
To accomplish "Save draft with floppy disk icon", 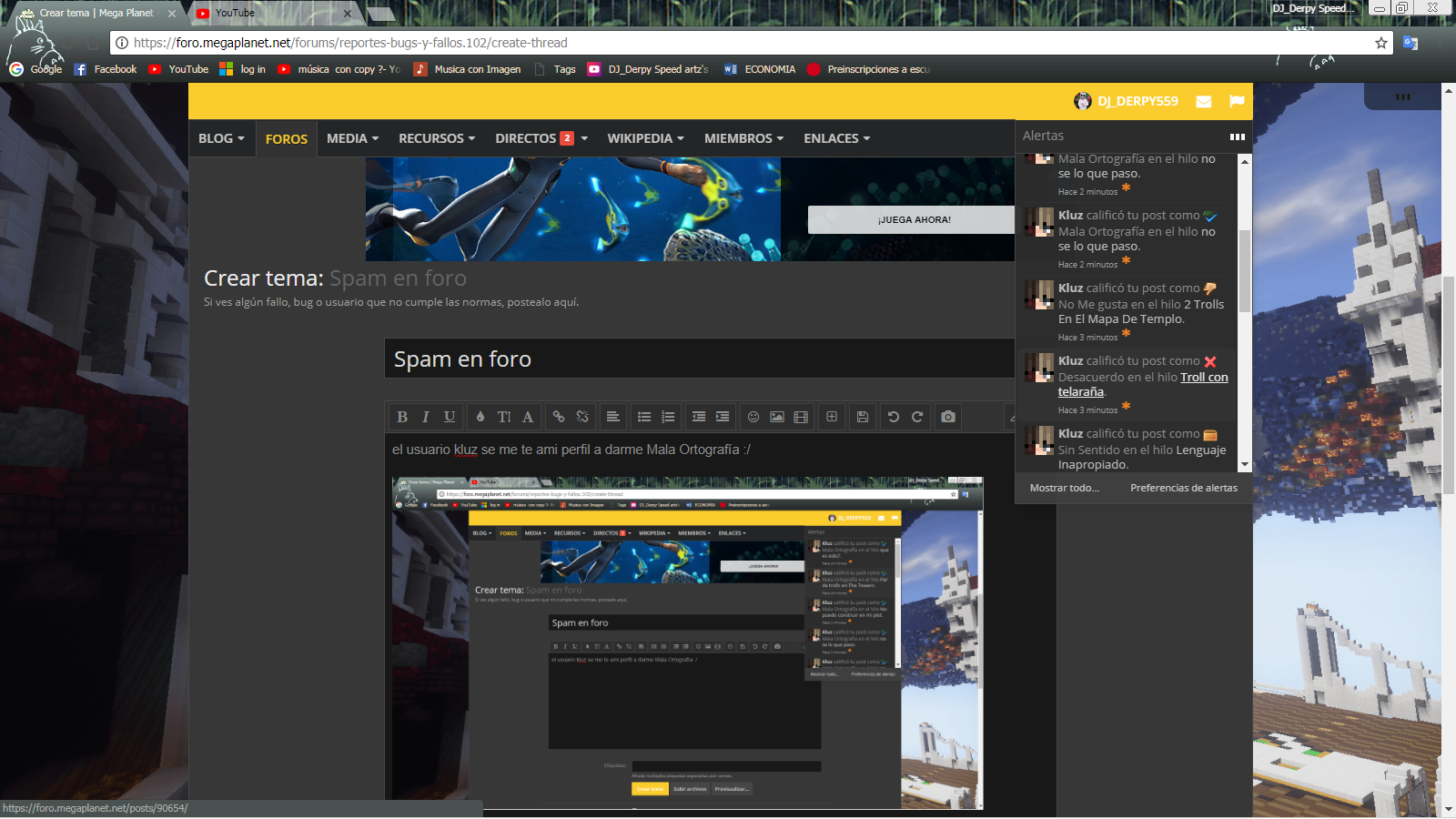I will 863,417.
